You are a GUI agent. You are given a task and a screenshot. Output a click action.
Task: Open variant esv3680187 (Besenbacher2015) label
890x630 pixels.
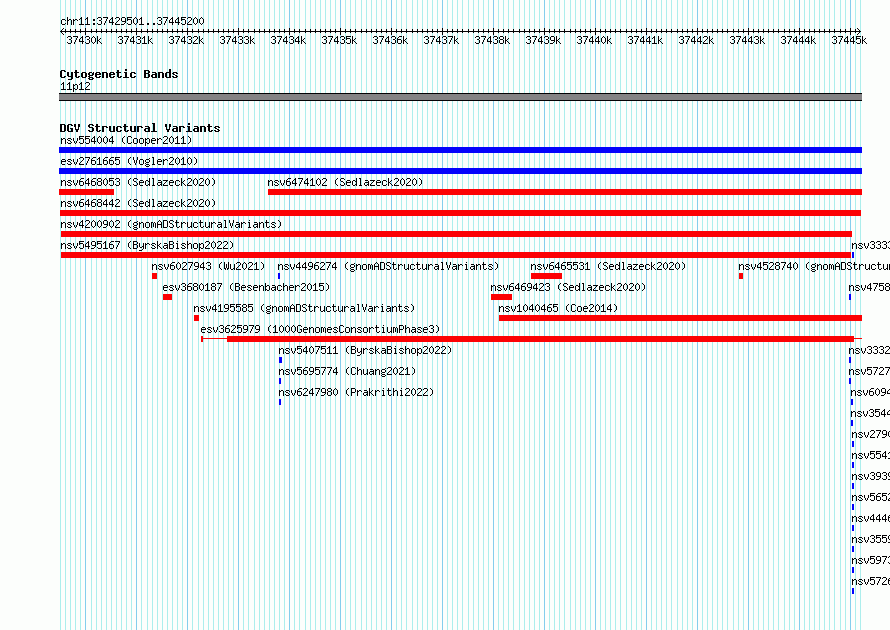pyautogui.click(x=246, y=287)
